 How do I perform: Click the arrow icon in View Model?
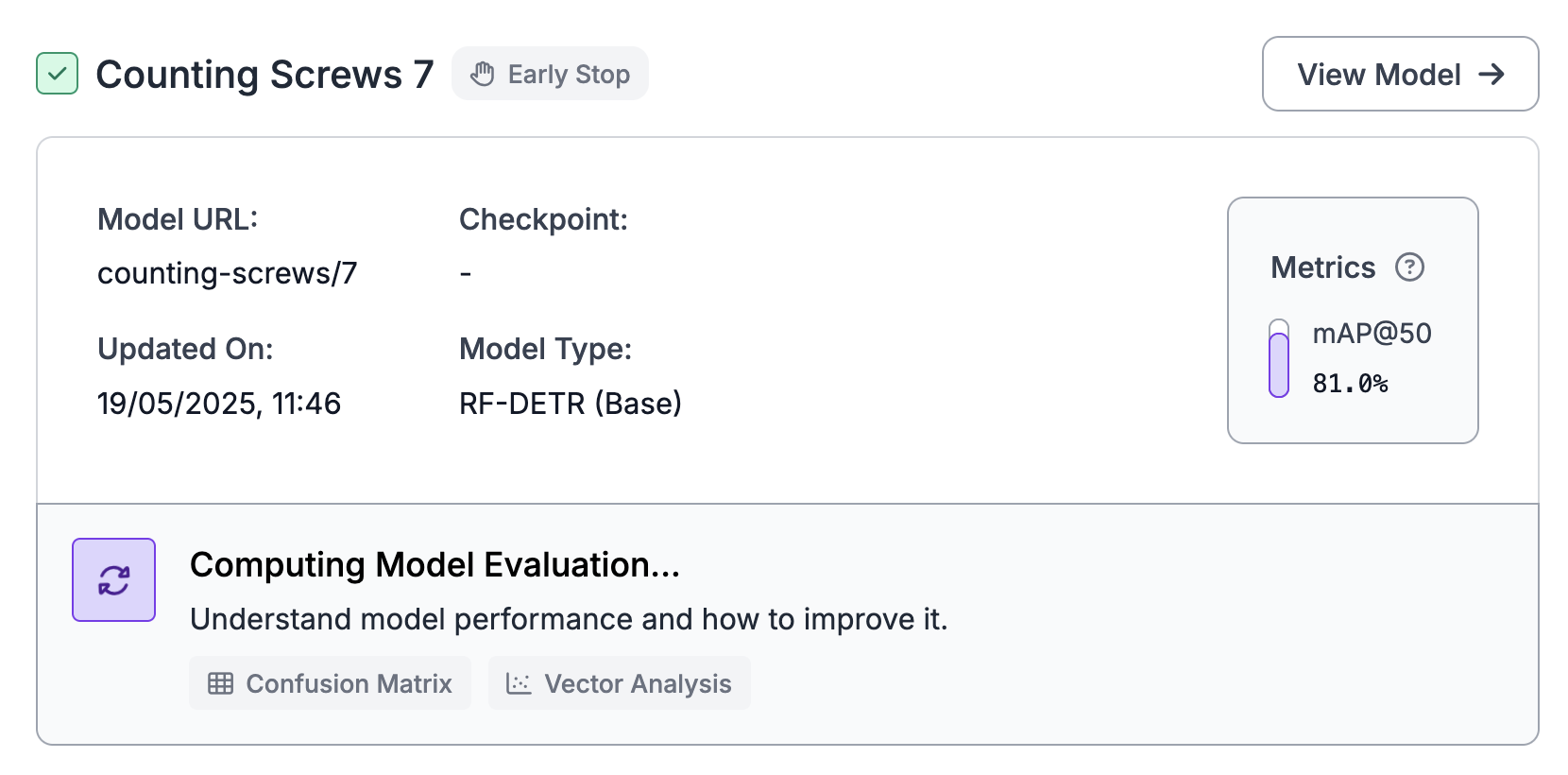pyautogui.click(x=1491, y=74)
